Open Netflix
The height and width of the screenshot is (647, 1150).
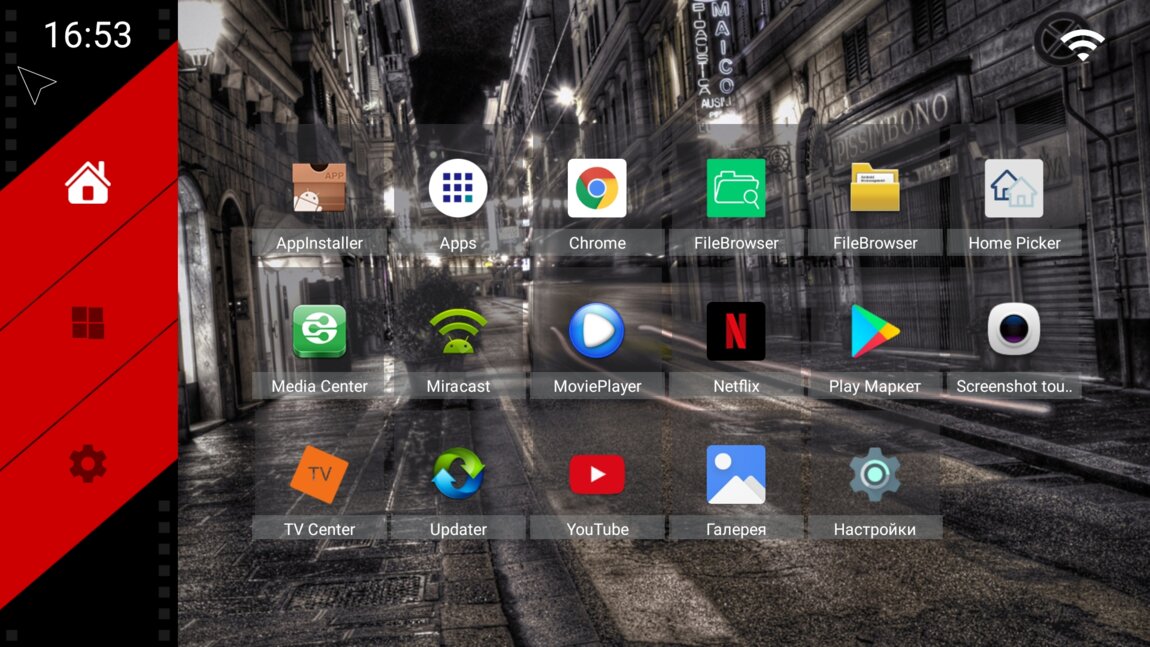click(x=736, y=332)
